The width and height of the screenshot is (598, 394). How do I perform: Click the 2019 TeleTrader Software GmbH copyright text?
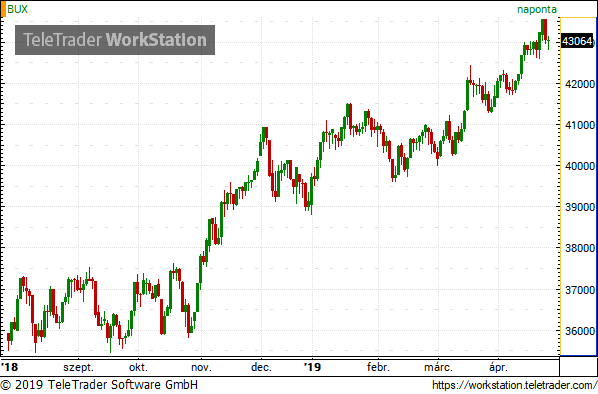(x=99, y=385)
